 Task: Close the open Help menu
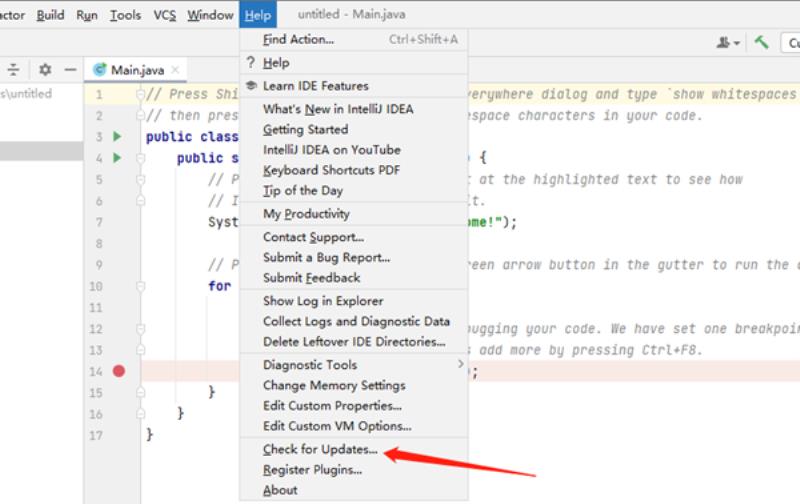[x=258, y=15]
